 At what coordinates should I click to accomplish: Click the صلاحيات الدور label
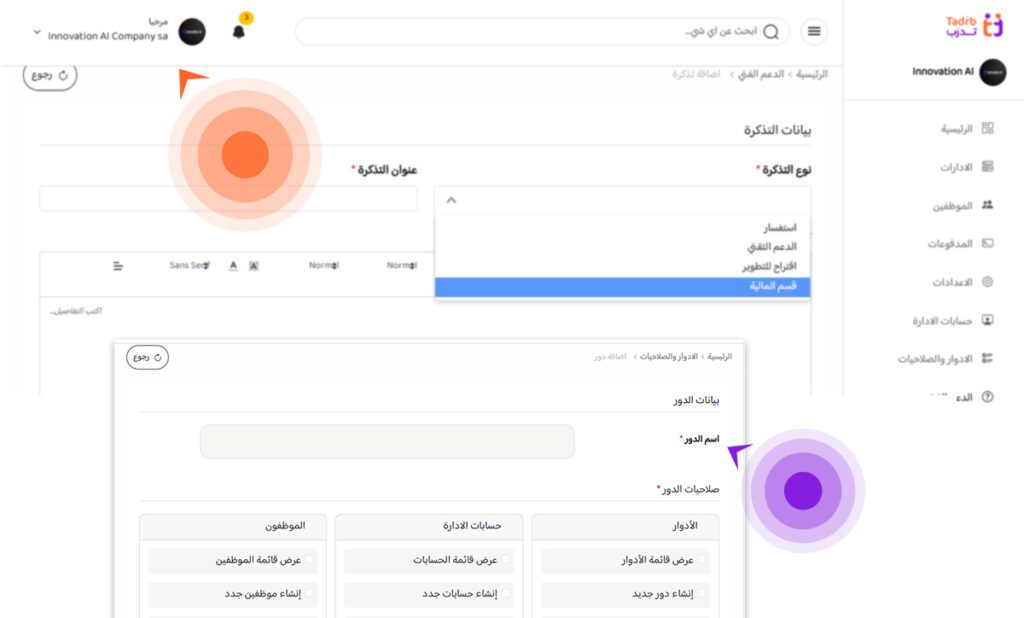click(689, 489)
